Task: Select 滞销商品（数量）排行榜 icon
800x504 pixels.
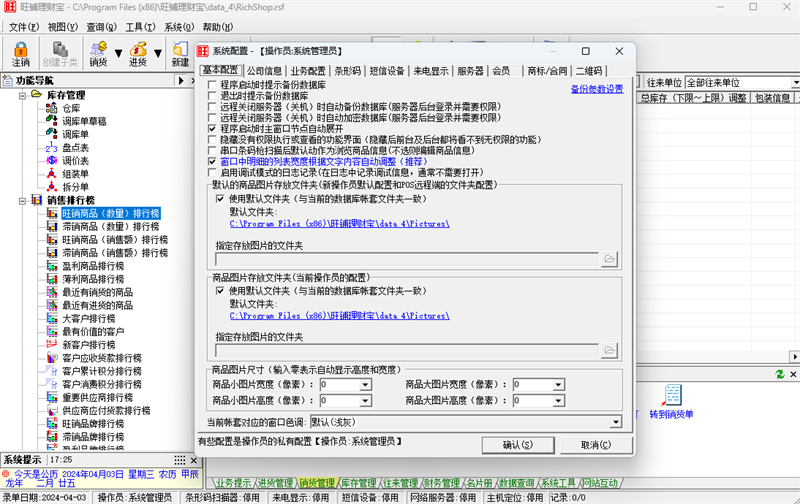Action: pyautogui.click(x=52, y=226)
